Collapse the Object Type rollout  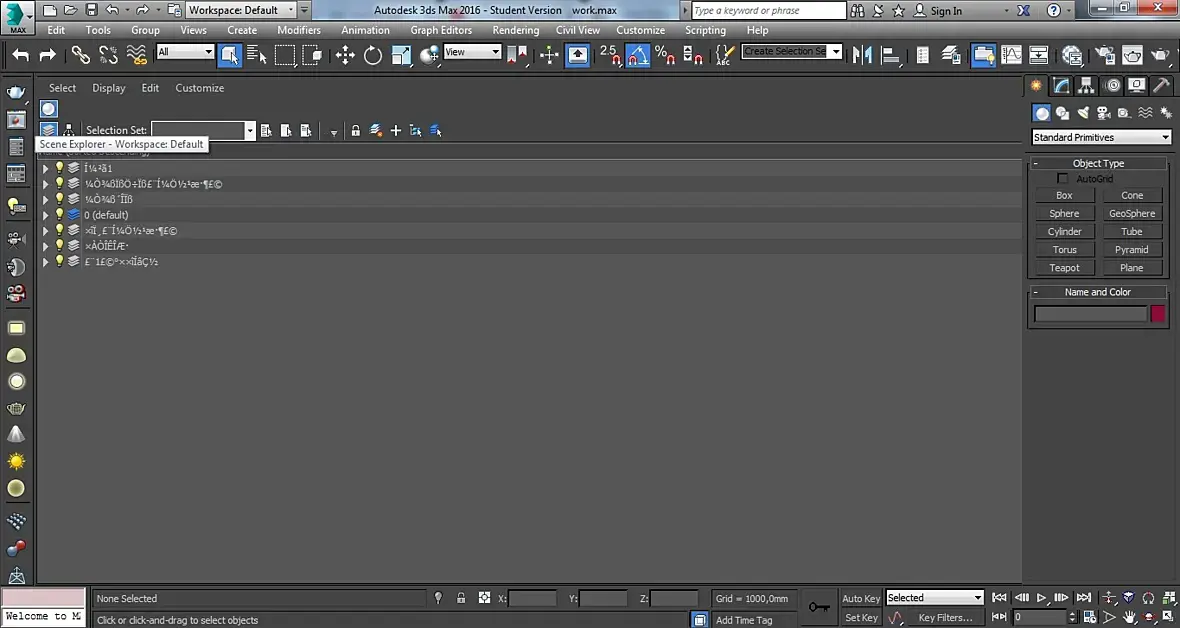tap(1036, 163)
